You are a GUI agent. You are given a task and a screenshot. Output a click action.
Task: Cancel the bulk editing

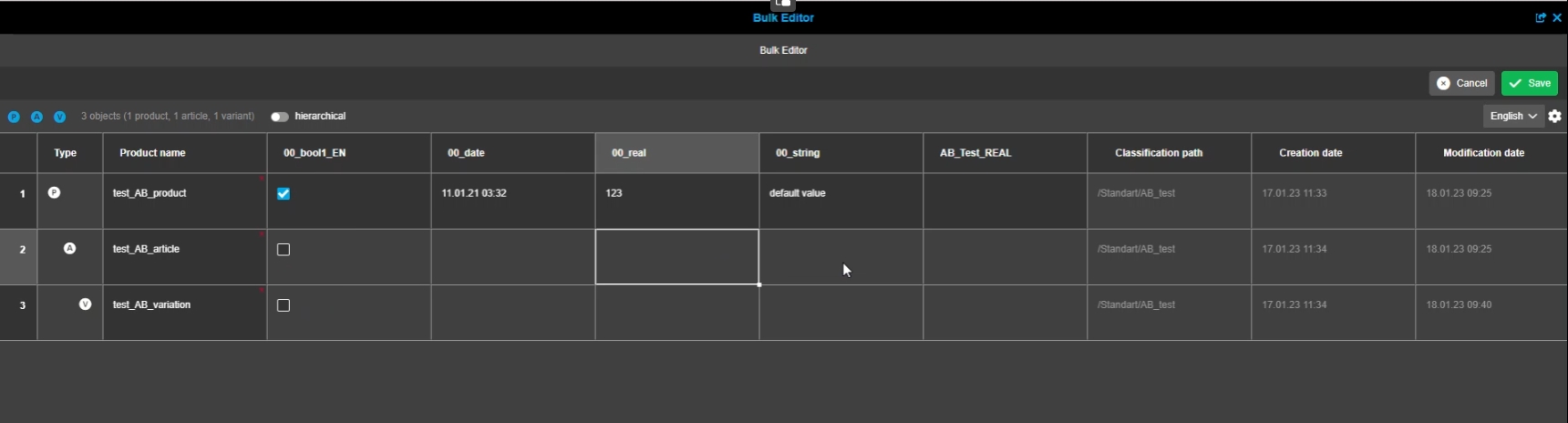(x=1462, y=83)
